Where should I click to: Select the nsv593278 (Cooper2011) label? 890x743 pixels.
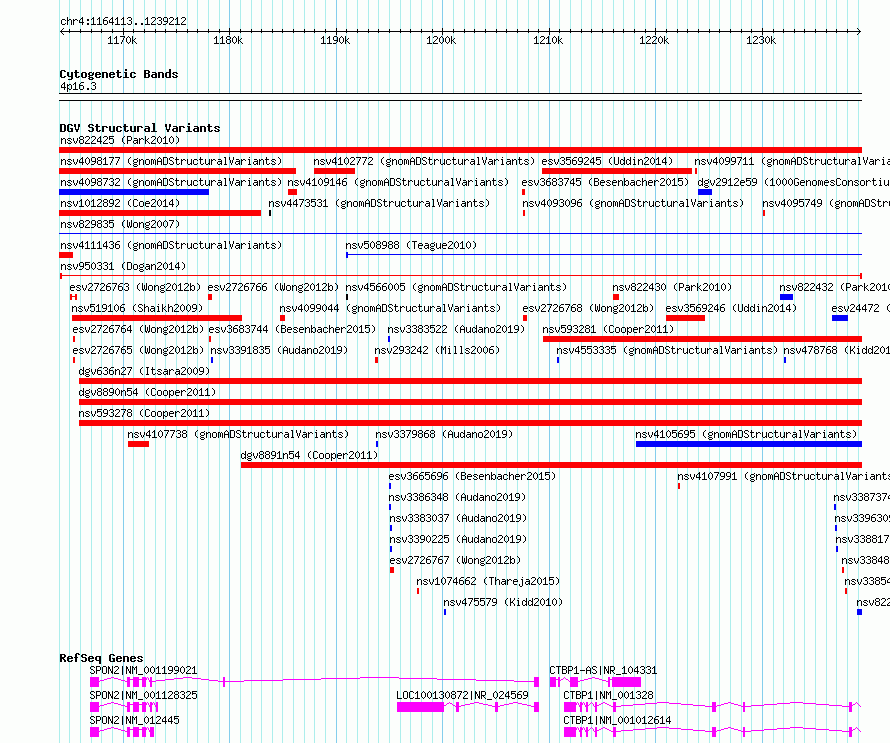coord(144,413)
